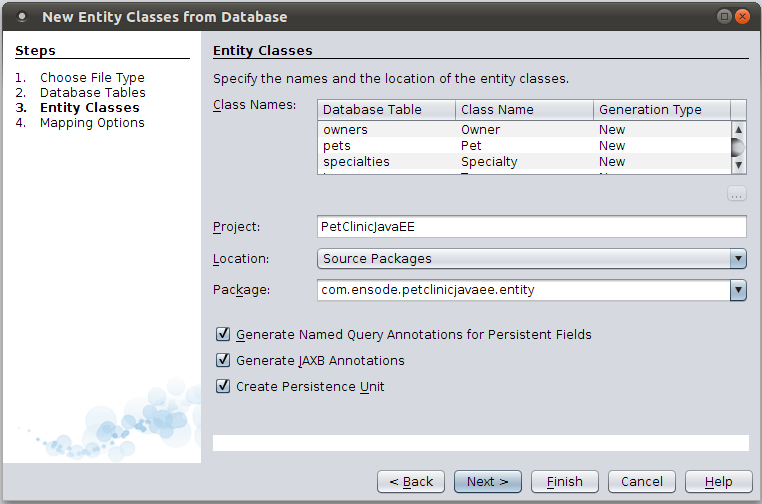
Task: Click the Class Name column header
Action: click(x=524, y=109)
